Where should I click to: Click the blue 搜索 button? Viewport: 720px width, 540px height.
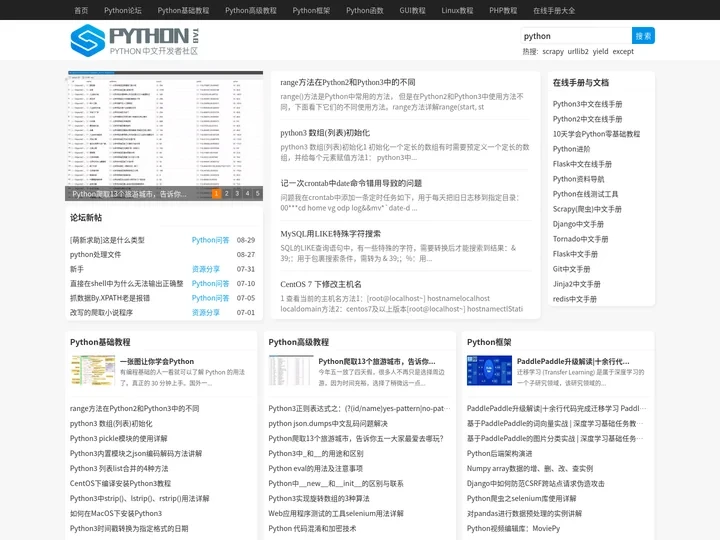click(643, 36)
